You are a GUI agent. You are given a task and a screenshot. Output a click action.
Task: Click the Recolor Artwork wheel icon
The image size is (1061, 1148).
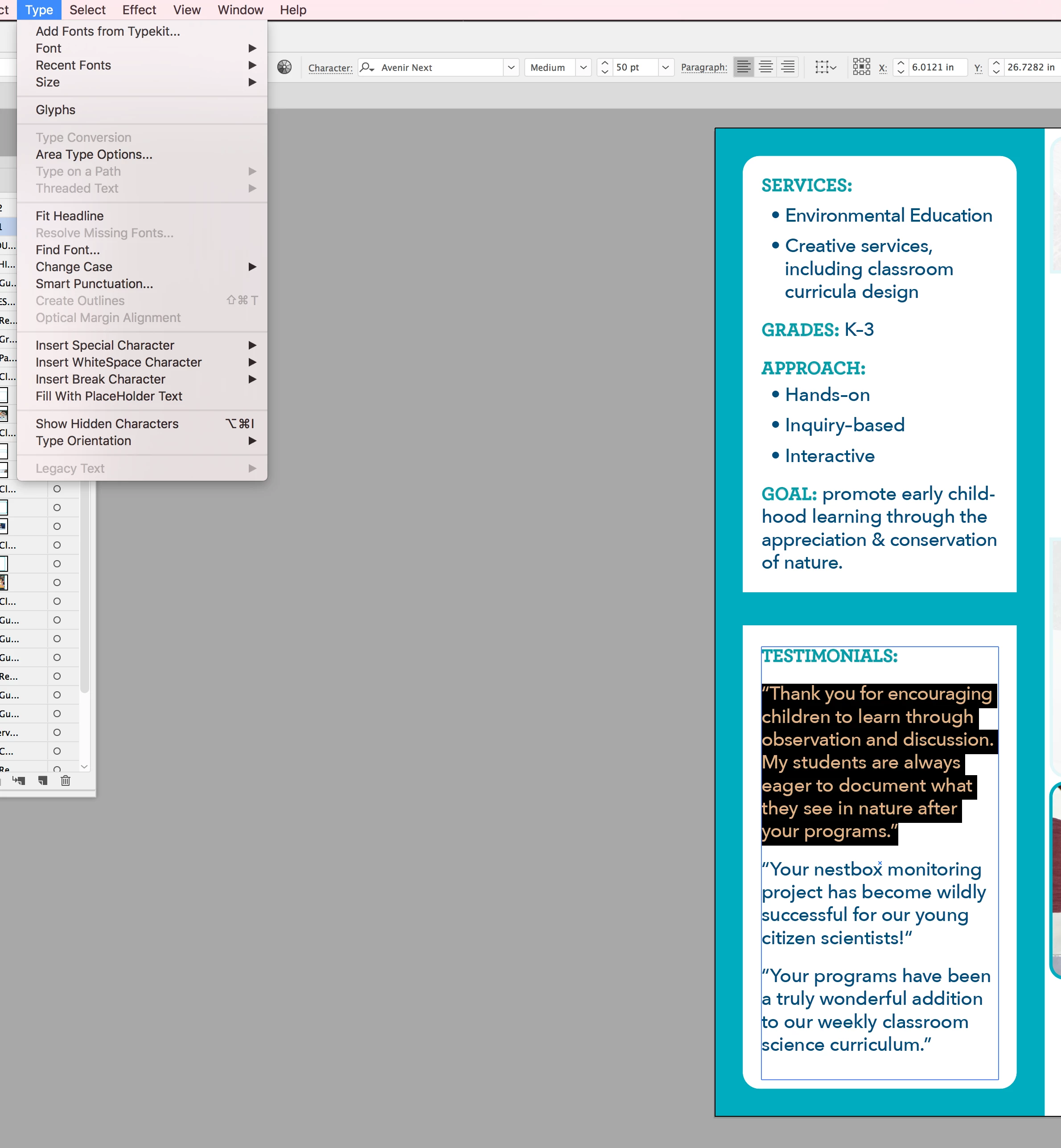284,67
